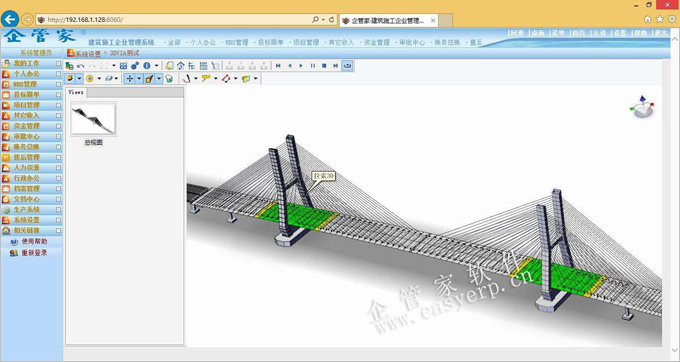Click the home view icon
The width and height of the screenshot is (680, 362).
click(x=180, y=66)
